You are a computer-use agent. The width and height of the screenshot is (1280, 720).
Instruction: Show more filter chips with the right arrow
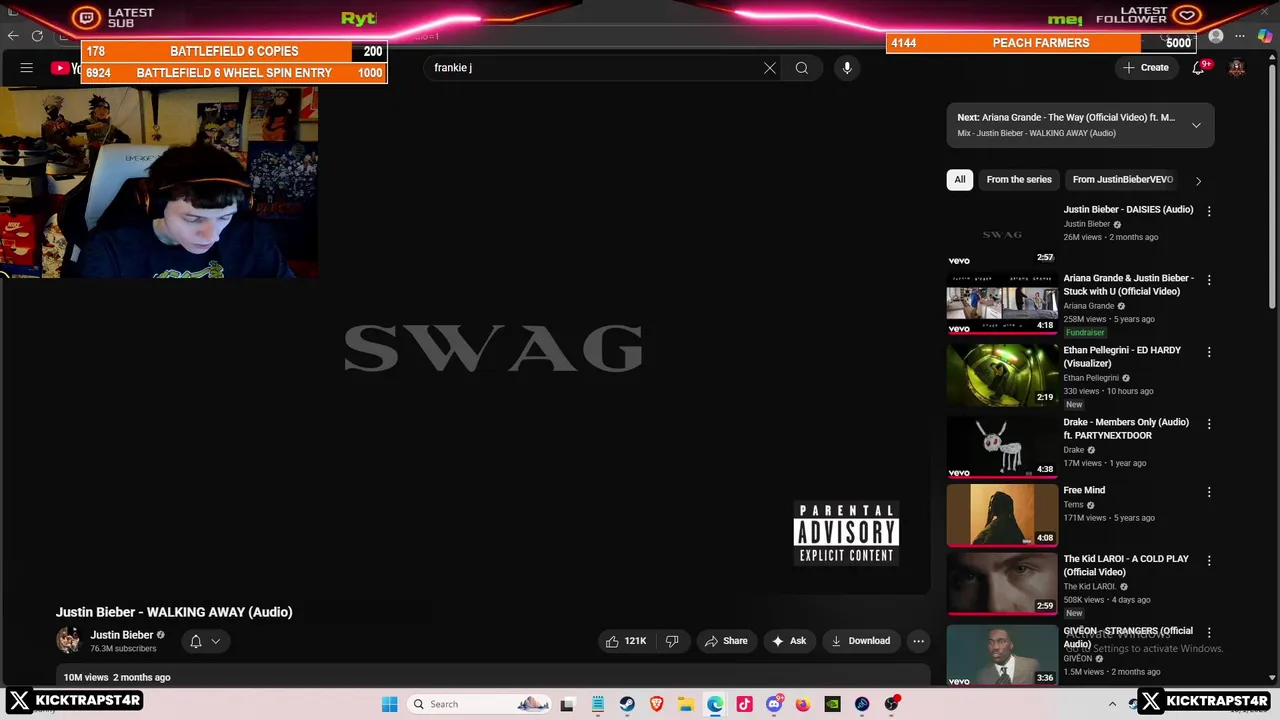(1198, 181)
